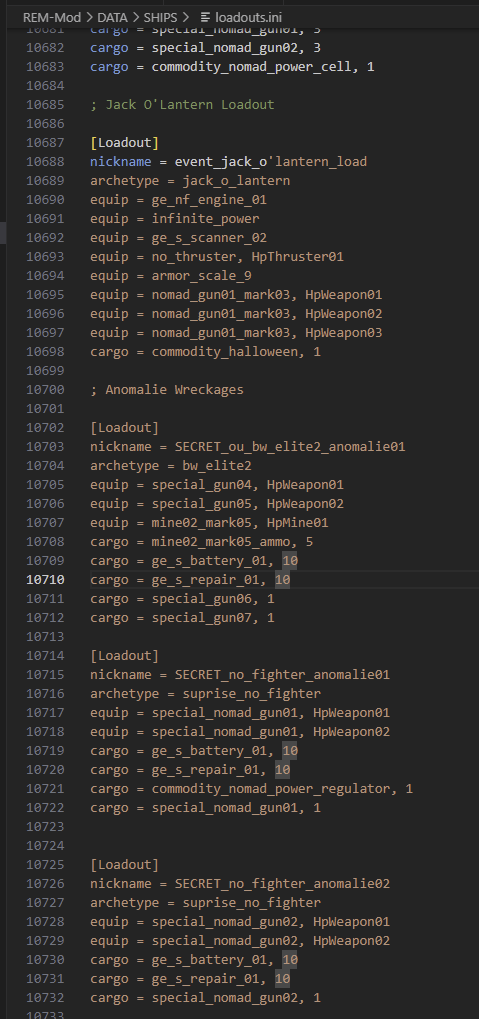The image size is (479, 1019).
Task: Click 'cargo = special_gun06, 1' line
Action: (x=182, y=599)
